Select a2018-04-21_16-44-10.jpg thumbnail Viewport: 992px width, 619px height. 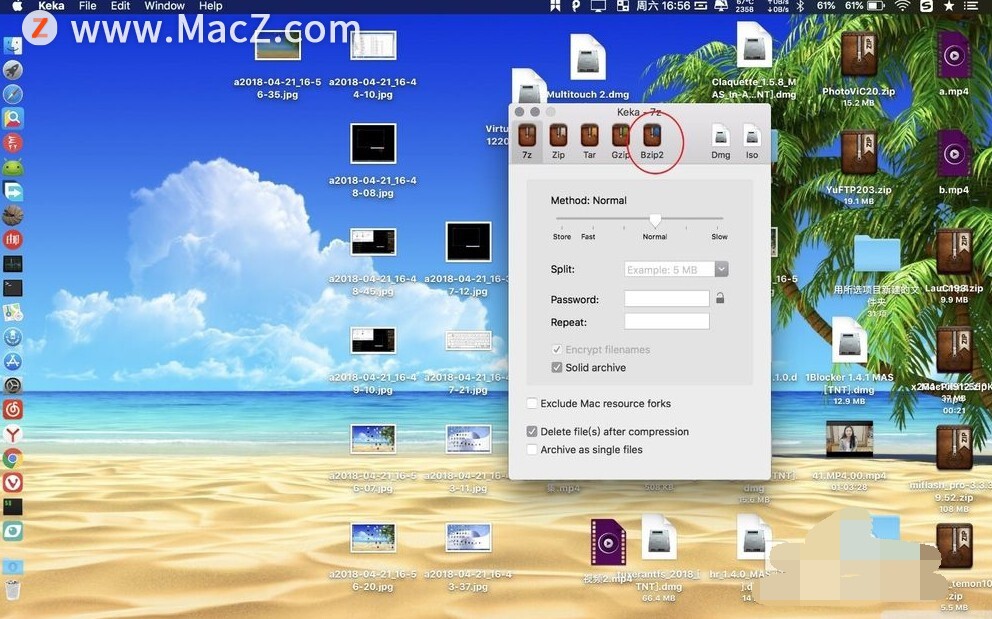point(373,46)
